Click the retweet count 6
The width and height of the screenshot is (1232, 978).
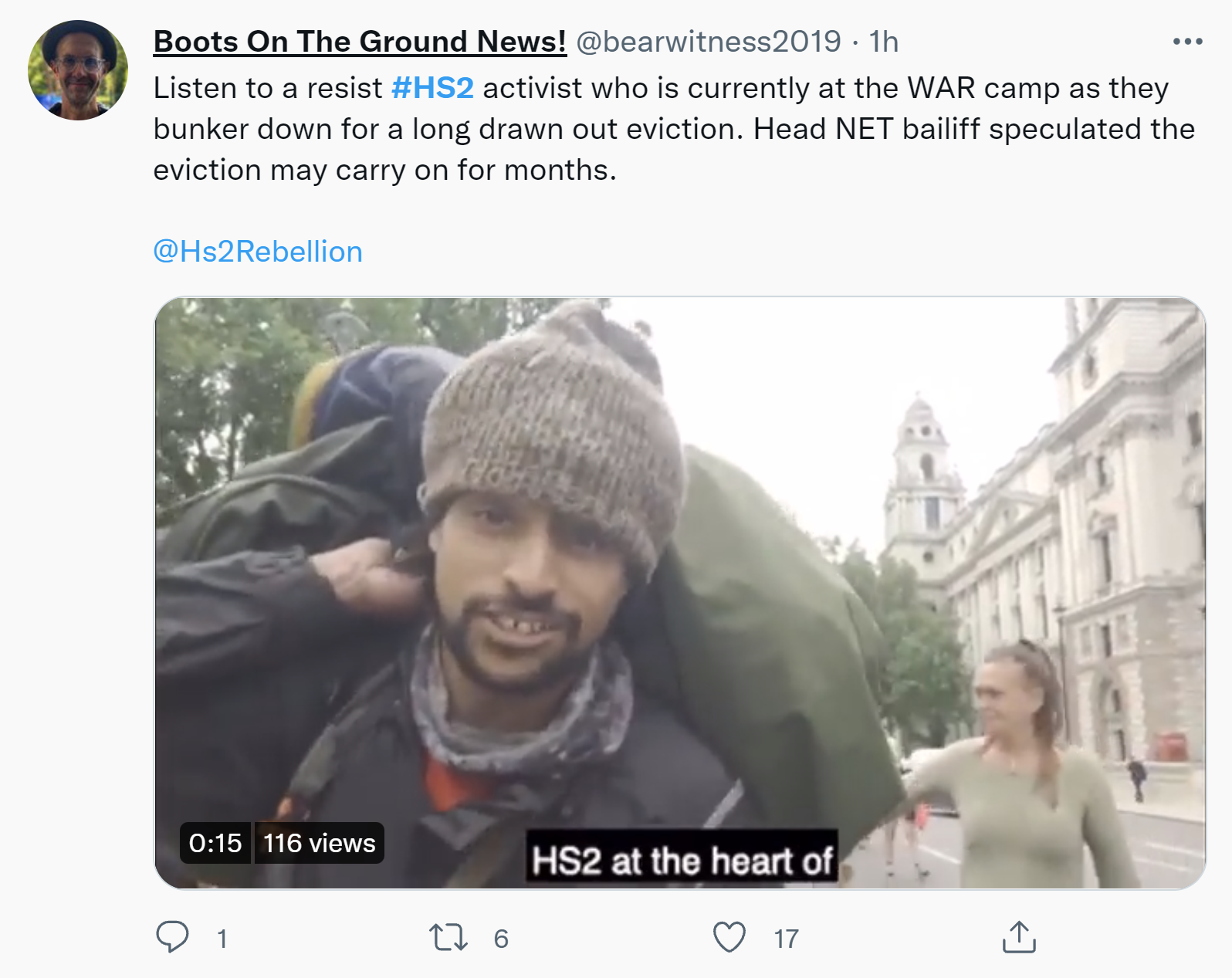pos(501,939)
